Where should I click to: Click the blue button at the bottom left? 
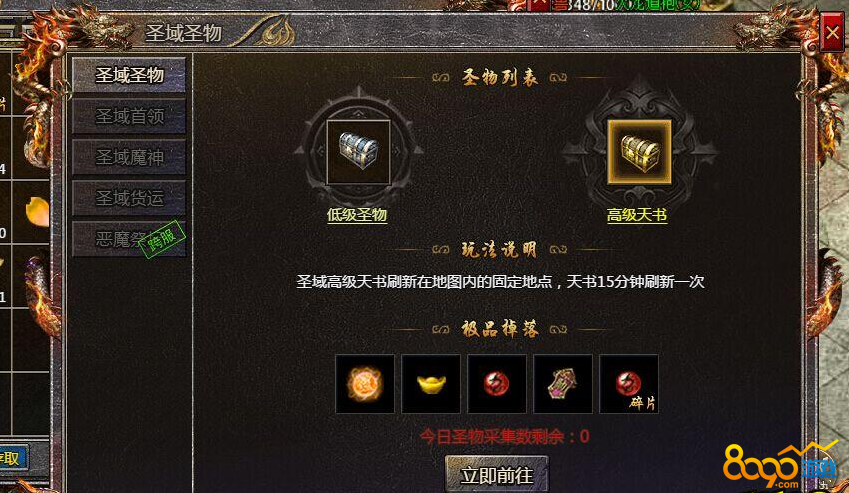(13, 459)
